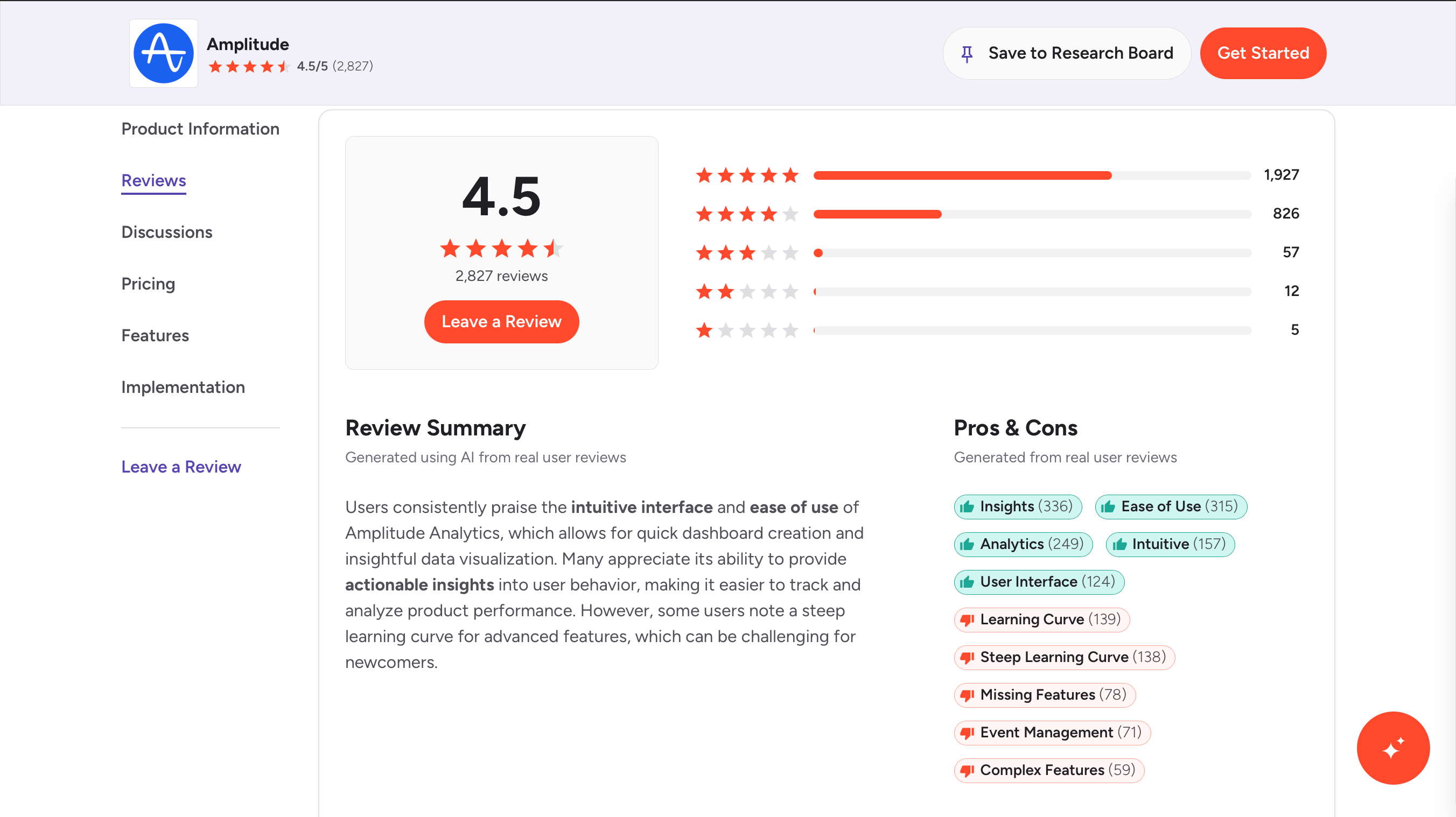The height and width of the screenshot is (817, 1456).
Task: Open the Pricing section in sidebar
Action: (148, 284)
